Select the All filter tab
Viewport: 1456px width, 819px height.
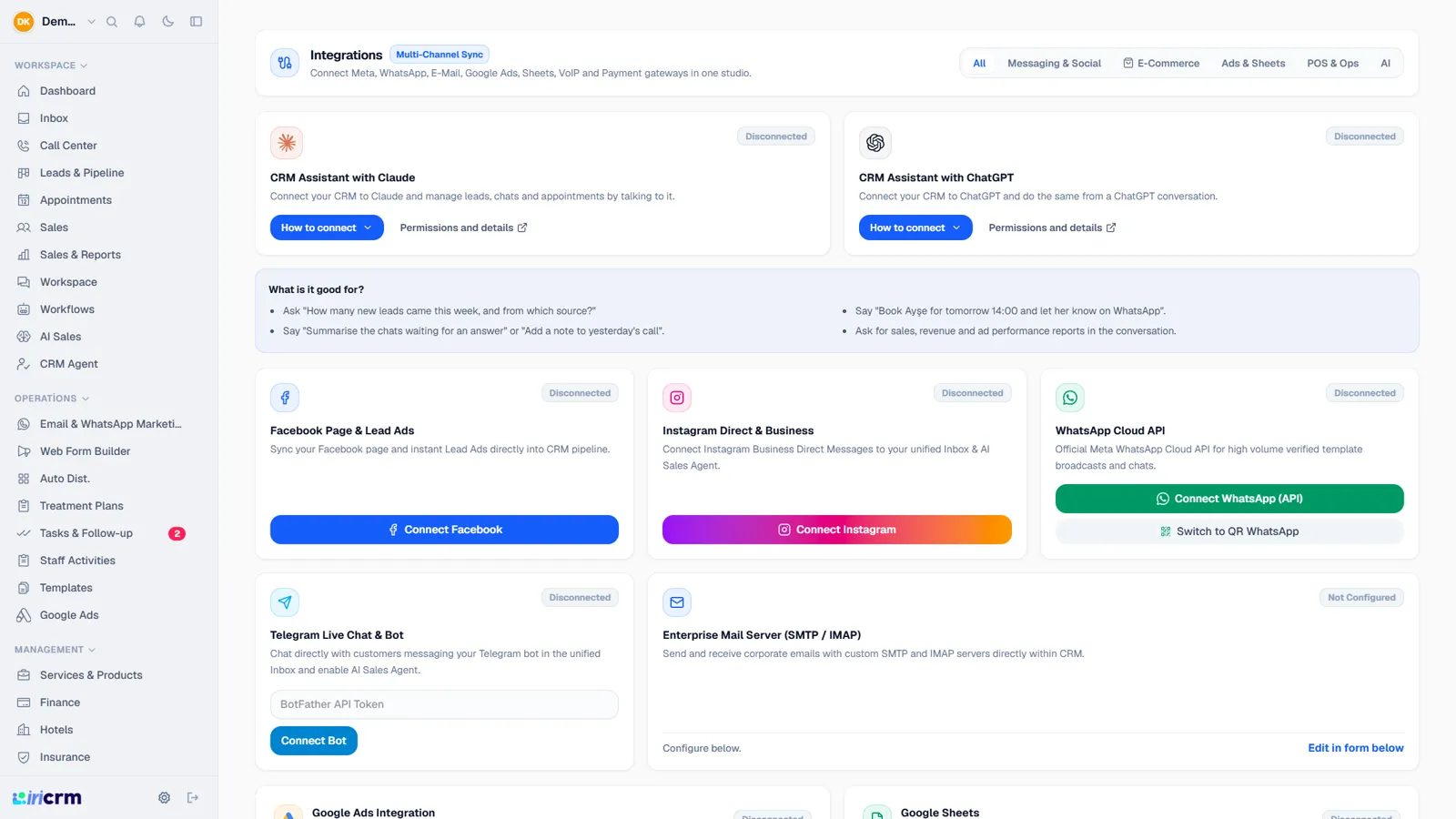(979, 64)
